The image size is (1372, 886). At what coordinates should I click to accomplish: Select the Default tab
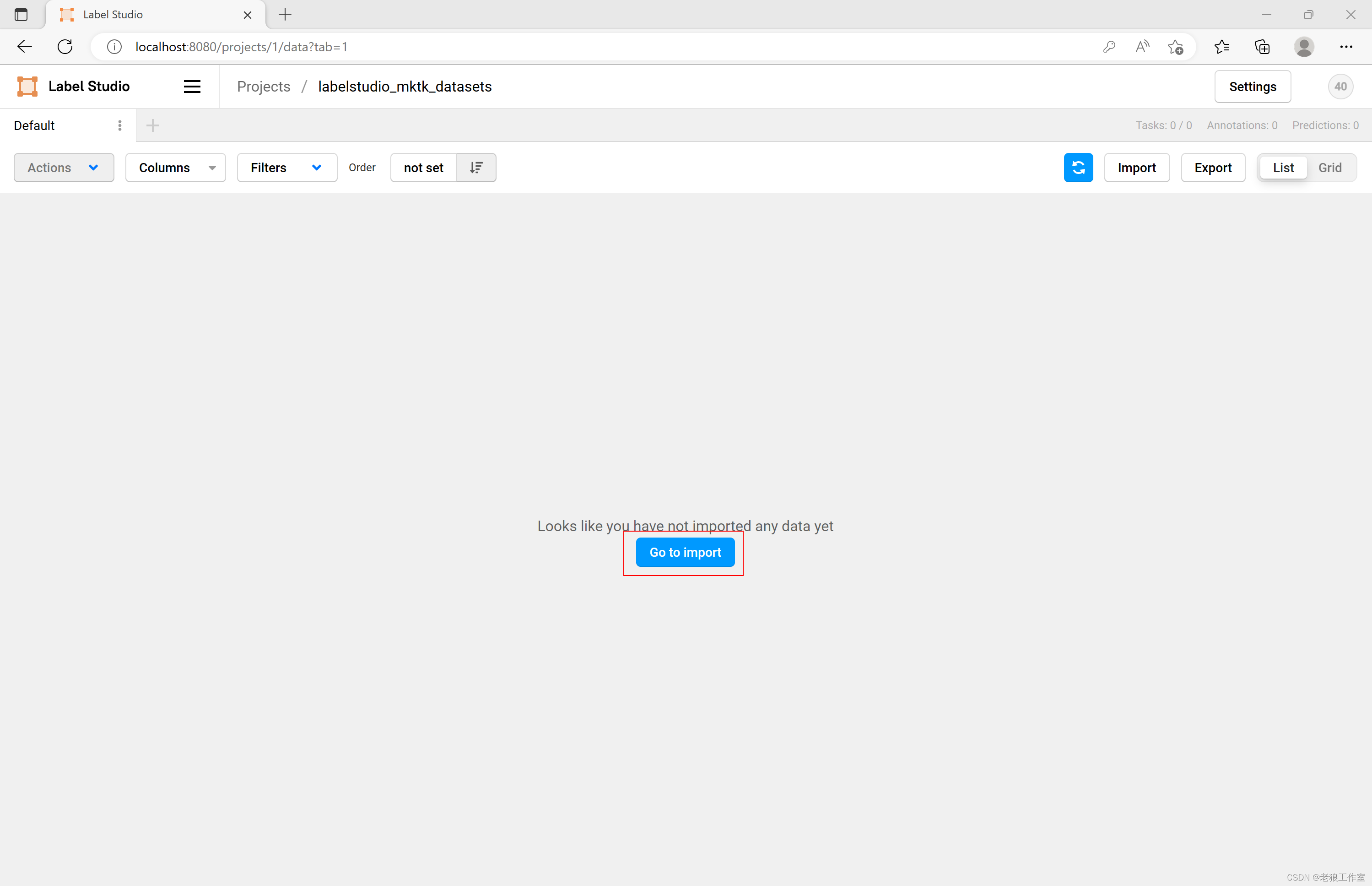pyautogui.click(x=34, y=125)
